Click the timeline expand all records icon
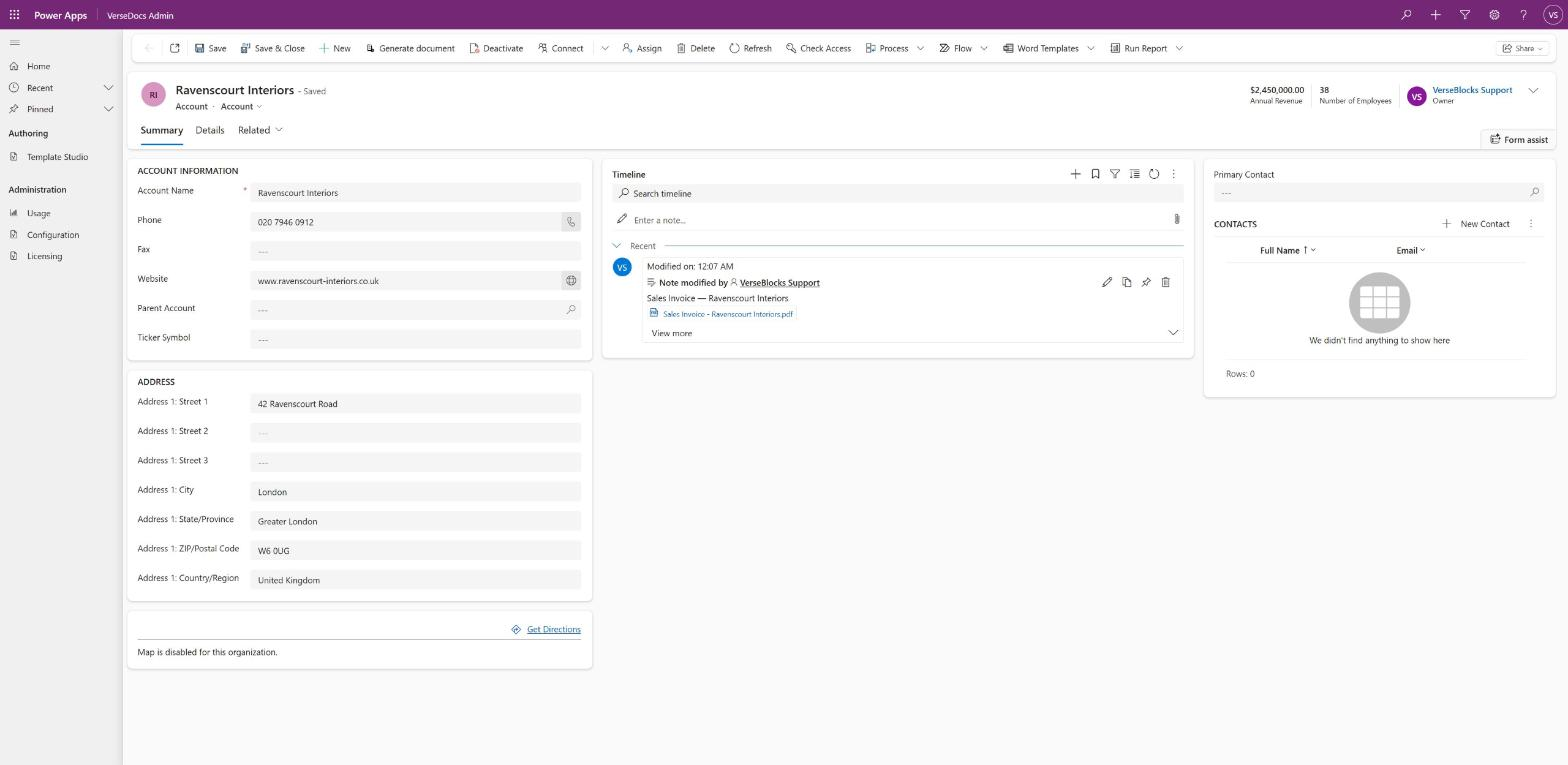Viewport: 1568px width, 765px height. coord(1134,174)
